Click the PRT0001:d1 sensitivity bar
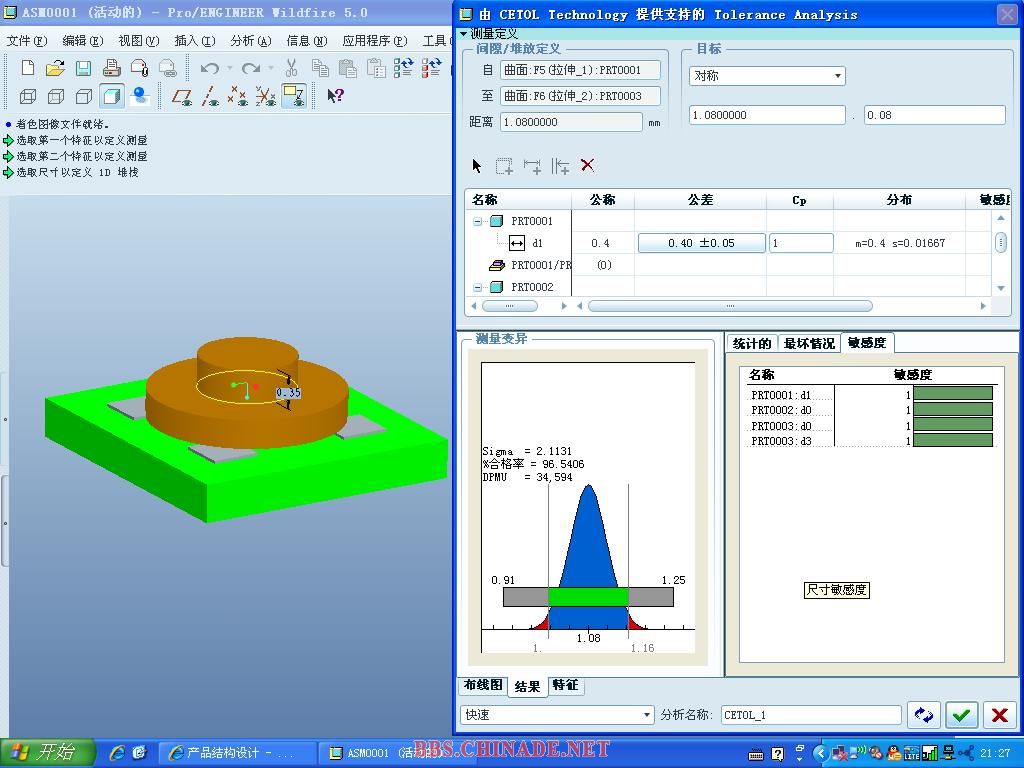The image size is (1024, 768). [953, 393]
